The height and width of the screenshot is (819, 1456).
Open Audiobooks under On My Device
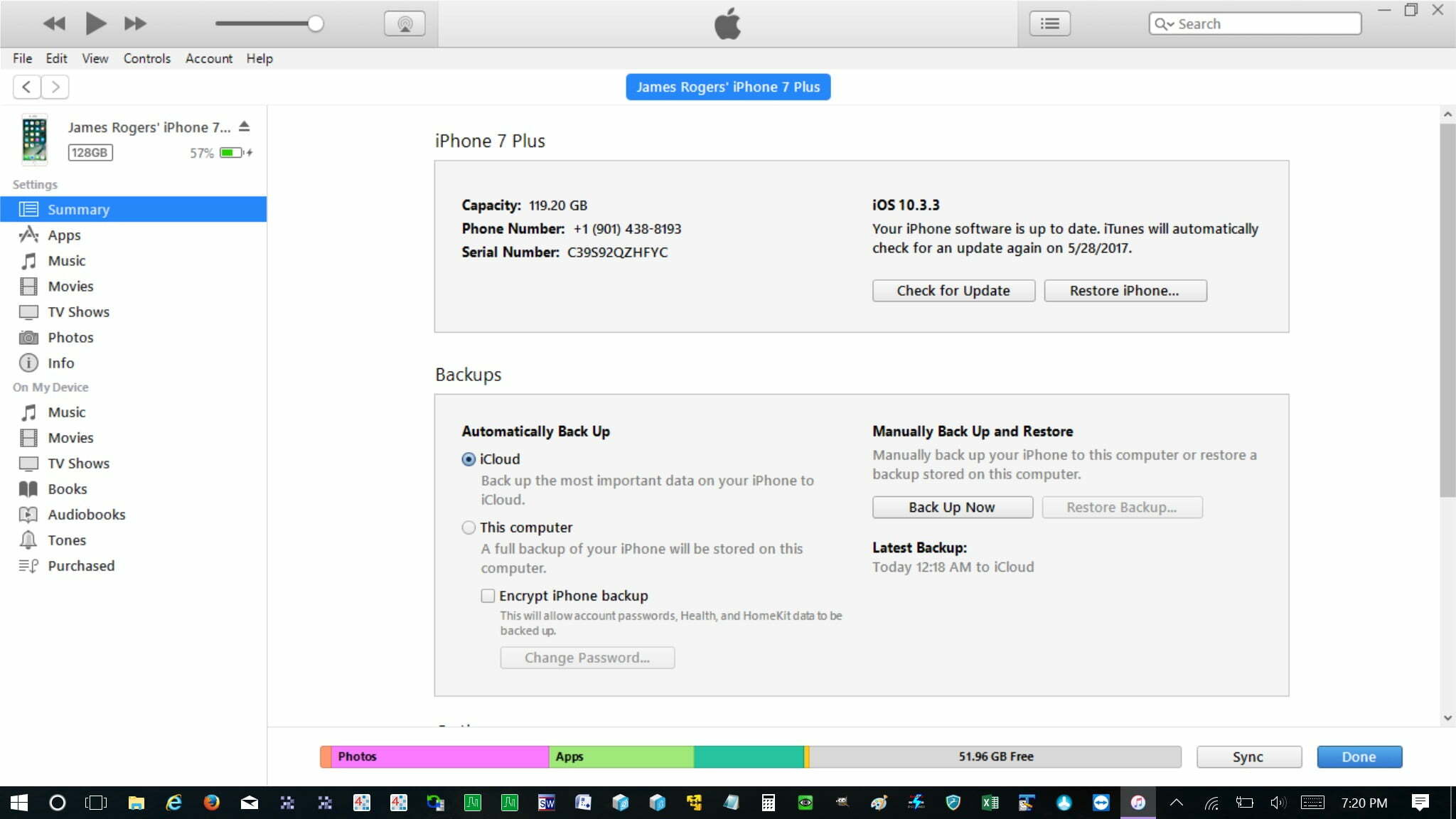[x=86, y=515]
